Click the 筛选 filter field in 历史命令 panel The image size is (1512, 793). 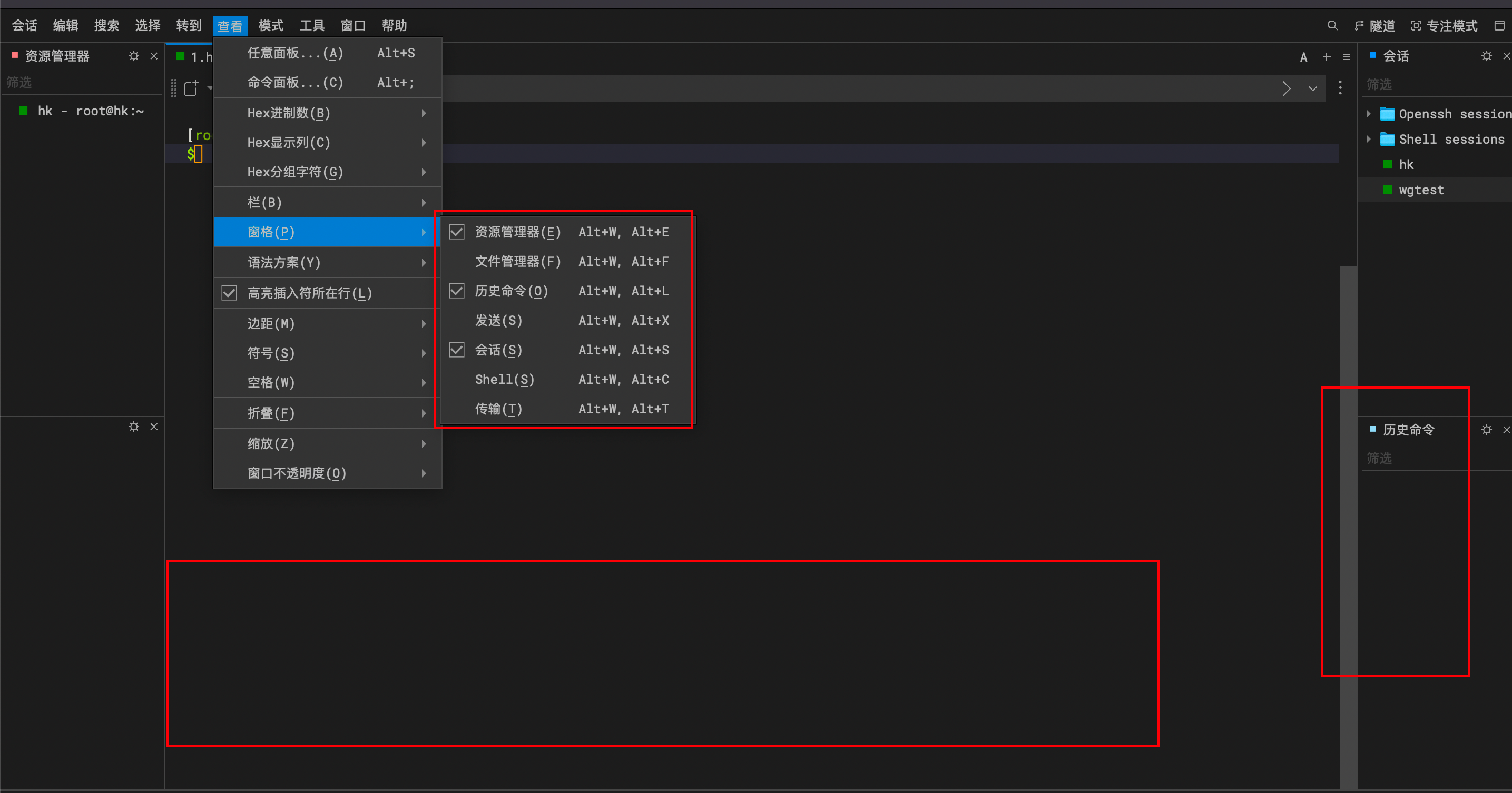1436,458
